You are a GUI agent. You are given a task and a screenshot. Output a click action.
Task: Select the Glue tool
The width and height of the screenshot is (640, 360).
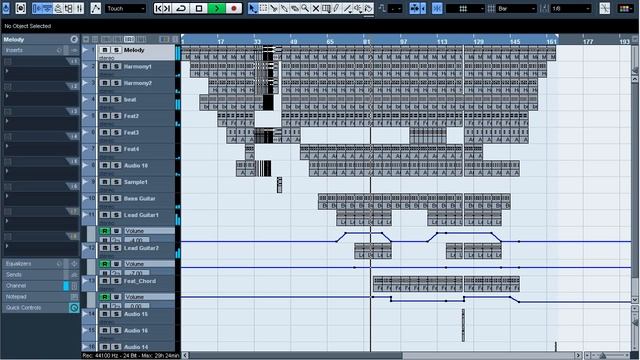(284, 8)
